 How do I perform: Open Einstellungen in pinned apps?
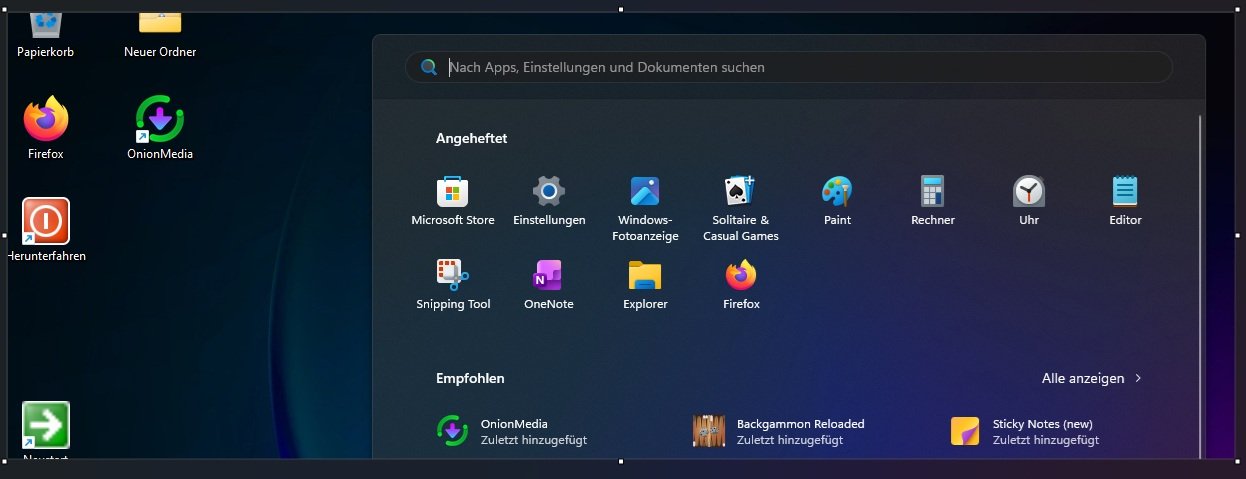click(x=549, y=200)
